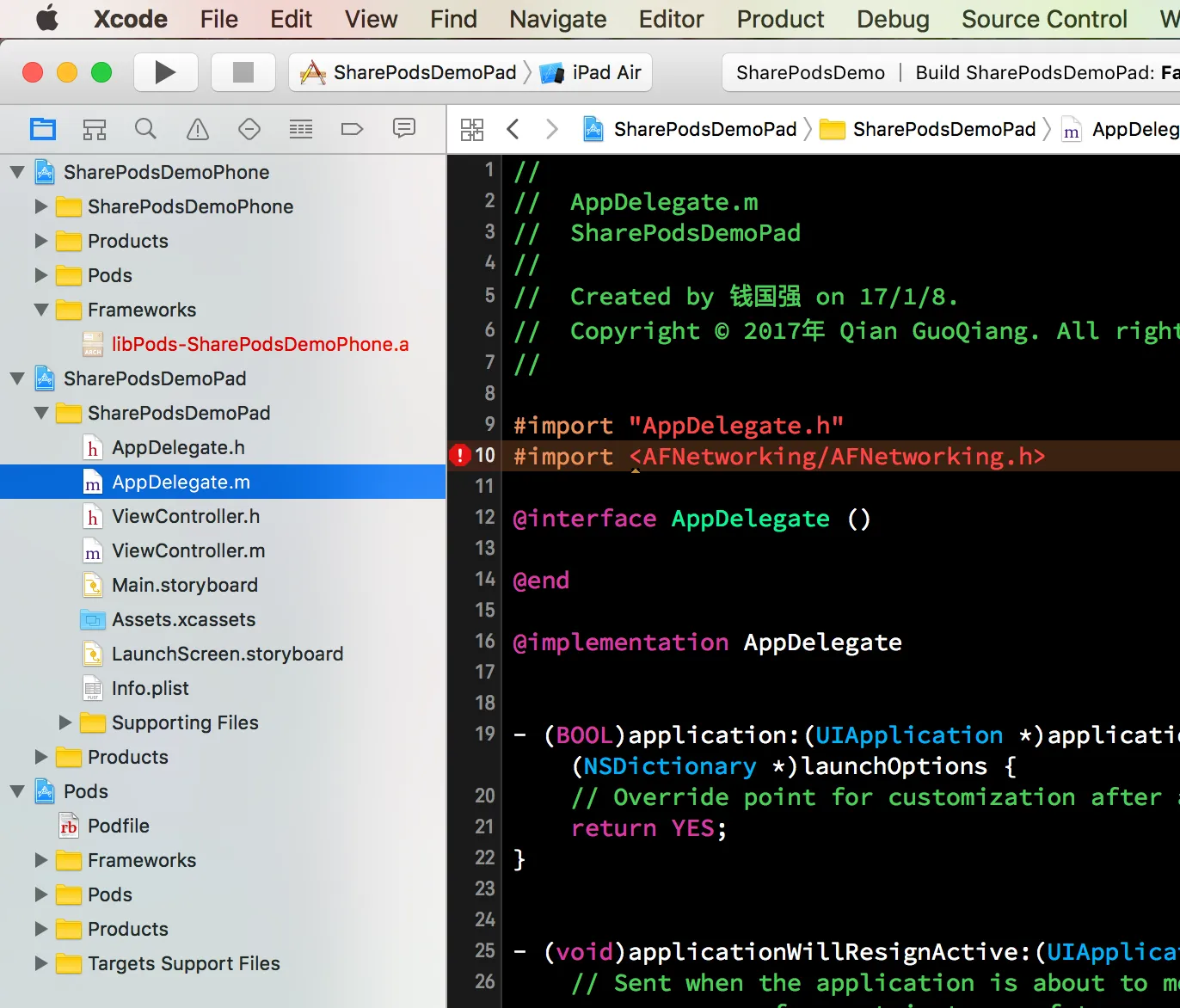
Task: Open AppDelegate.h in the navigator
Action: [x=178, y=447]
